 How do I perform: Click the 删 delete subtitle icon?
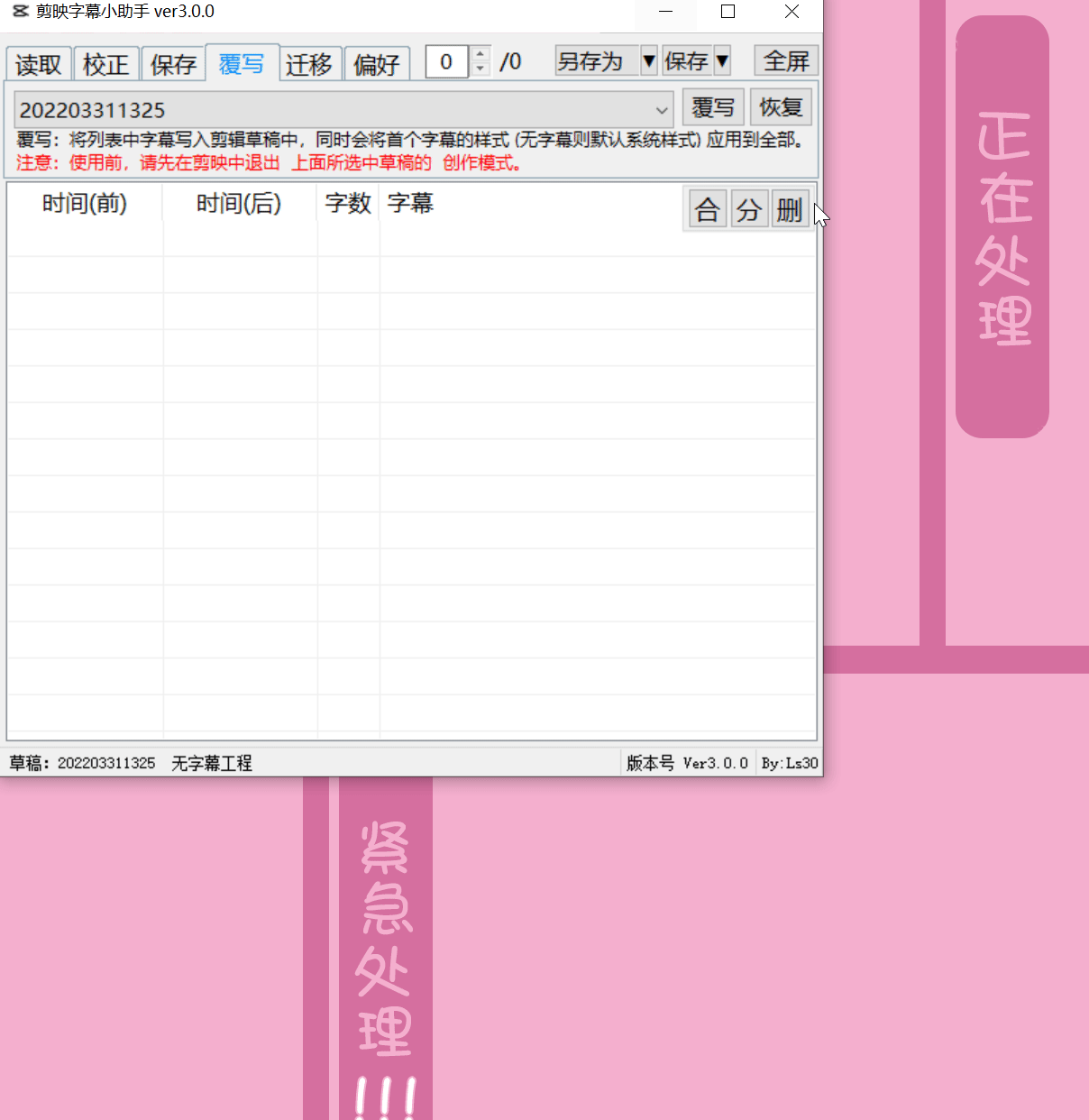click(x=789, y=208)
